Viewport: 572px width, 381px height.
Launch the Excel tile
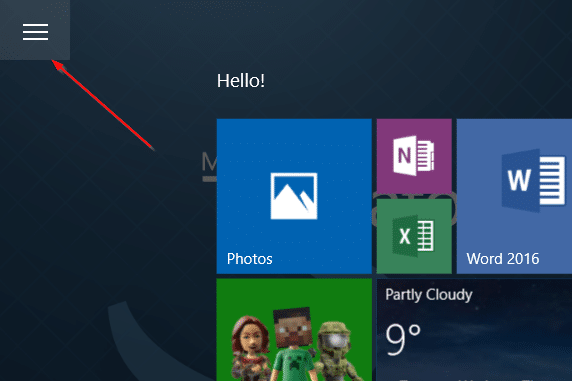point(414,236)
